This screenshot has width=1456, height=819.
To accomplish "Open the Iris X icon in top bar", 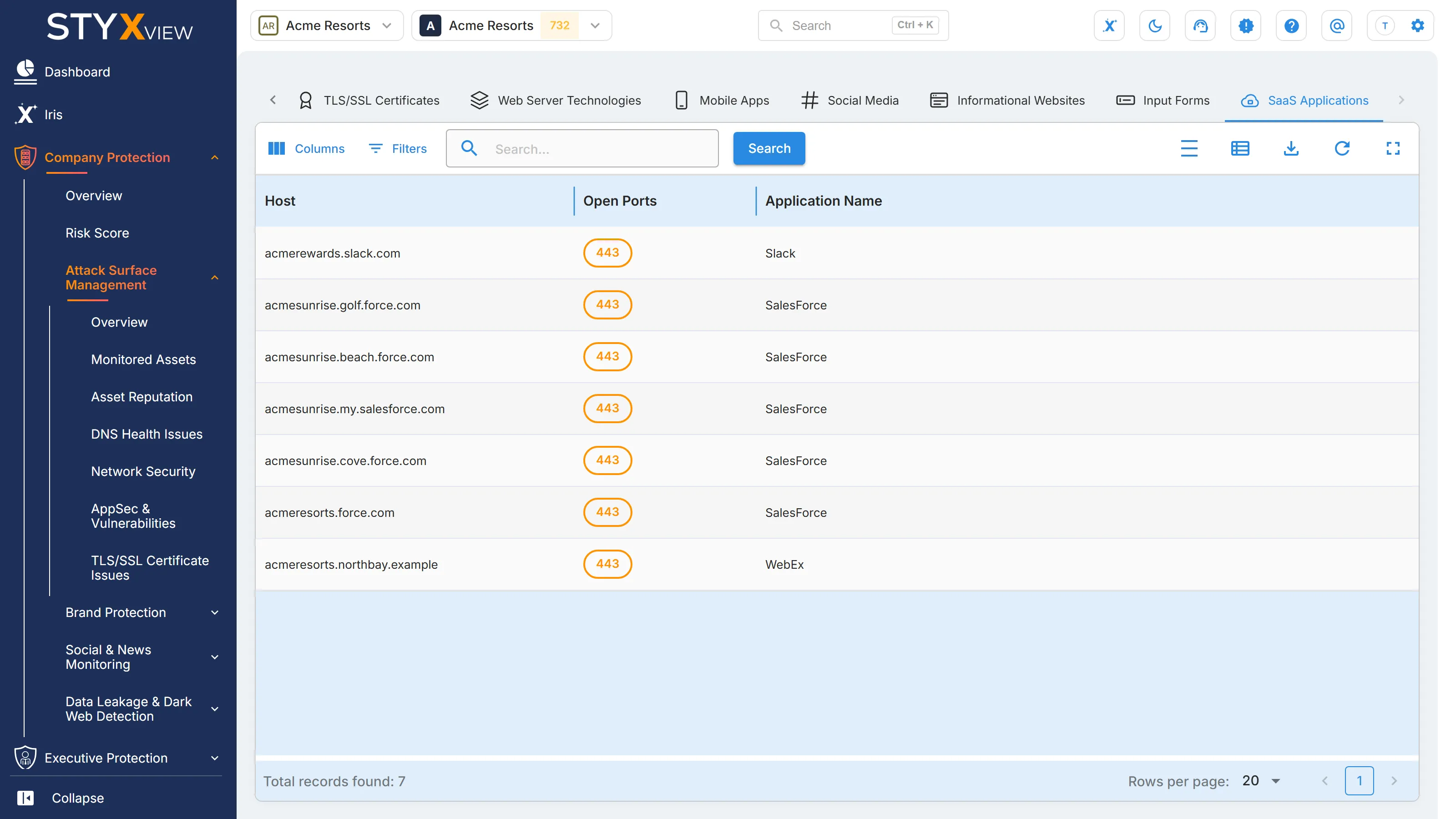I will pos(1109,25).
